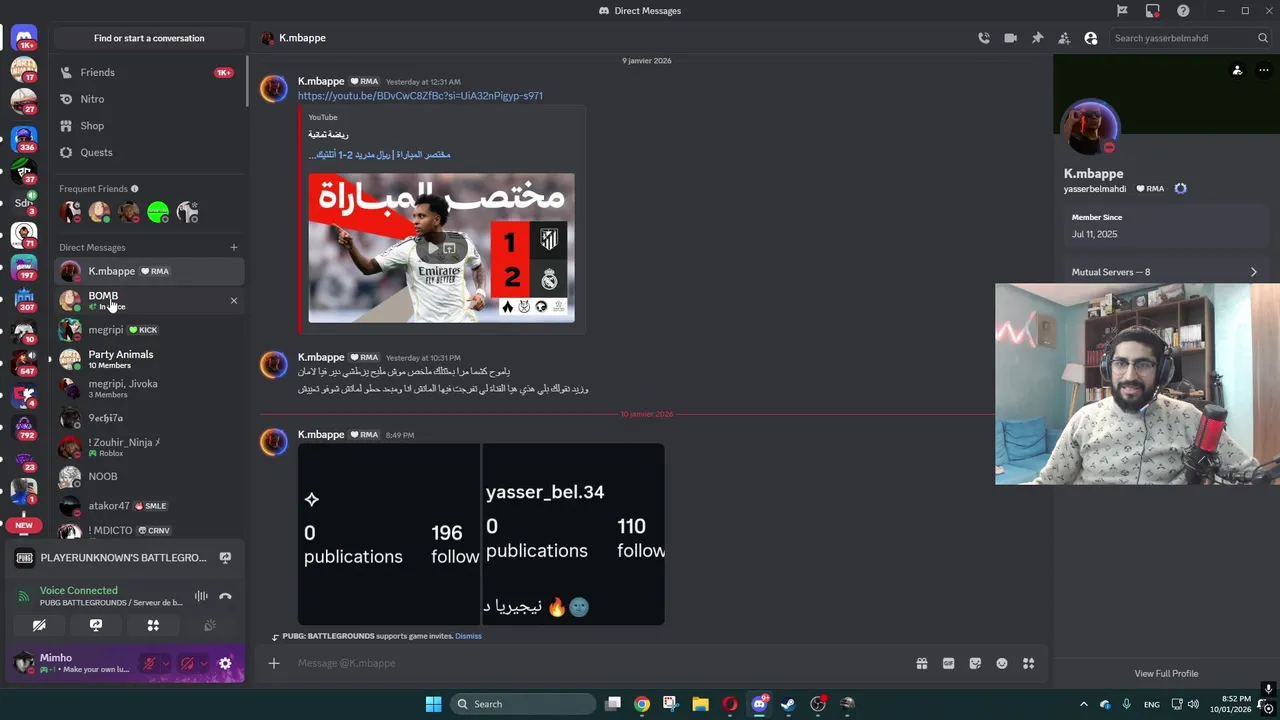1280x720 pixels.
Task: Start a voice call with K.mbappe
Action: (x=984, y=38)
